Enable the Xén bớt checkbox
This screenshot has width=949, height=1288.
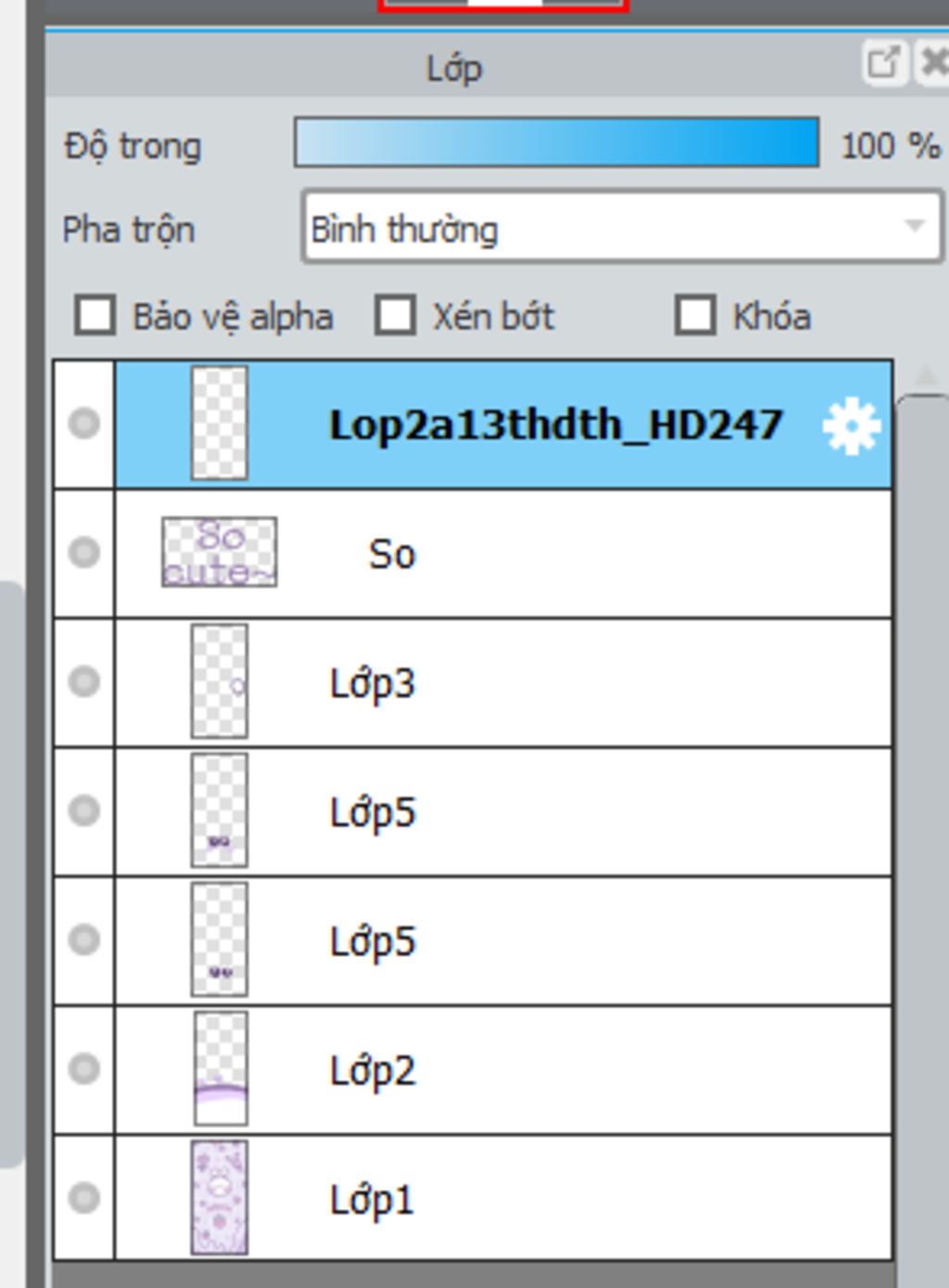point(396,315)
